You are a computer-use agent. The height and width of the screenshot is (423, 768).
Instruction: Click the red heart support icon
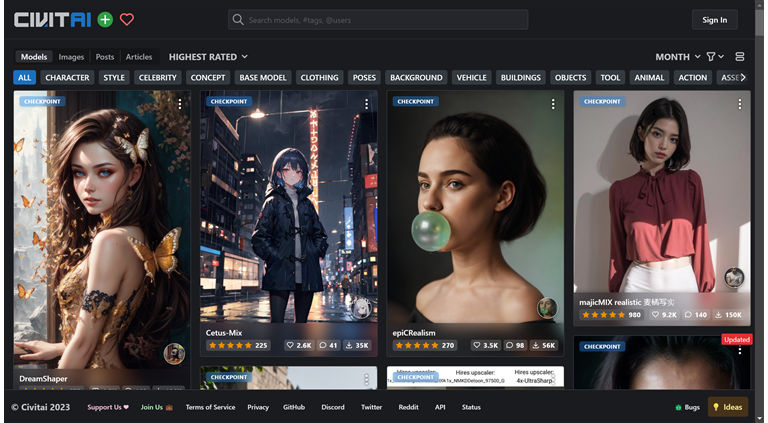[x=127, y=19]
